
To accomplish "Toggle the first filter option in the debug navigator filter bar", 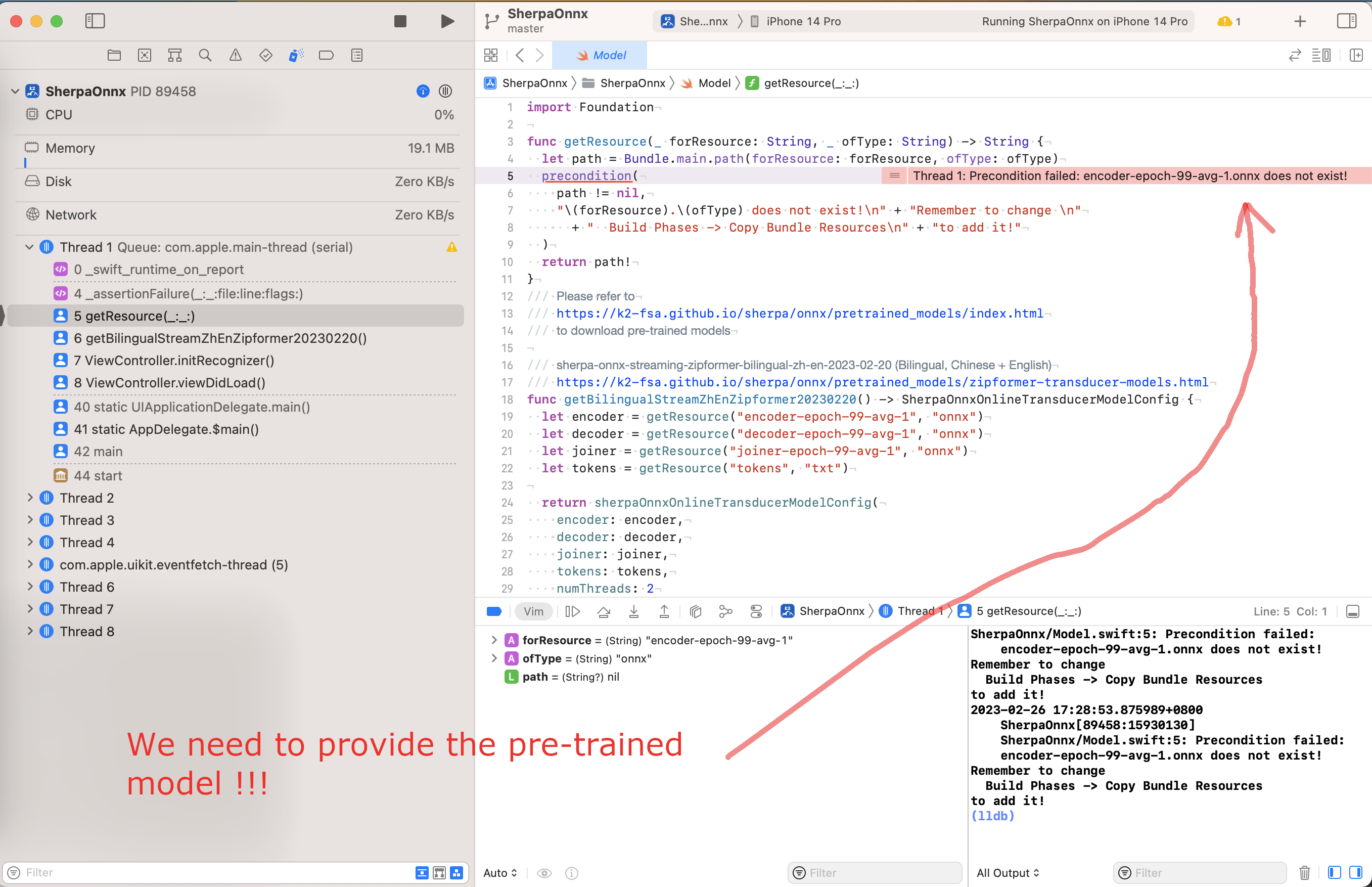I will pyautogui.click(x=422, y=873).
